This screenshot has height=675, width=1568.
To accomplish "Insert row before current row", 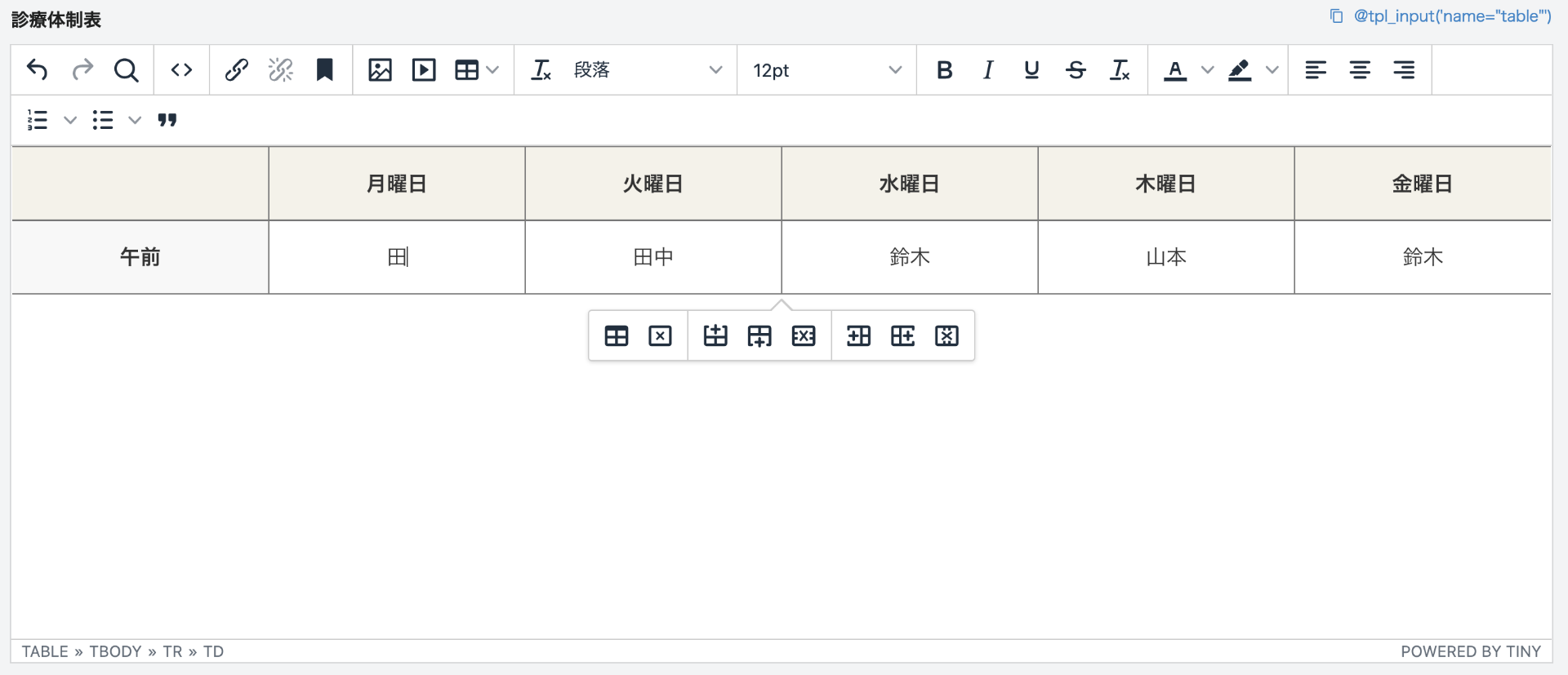I will (x=715, y=335).
